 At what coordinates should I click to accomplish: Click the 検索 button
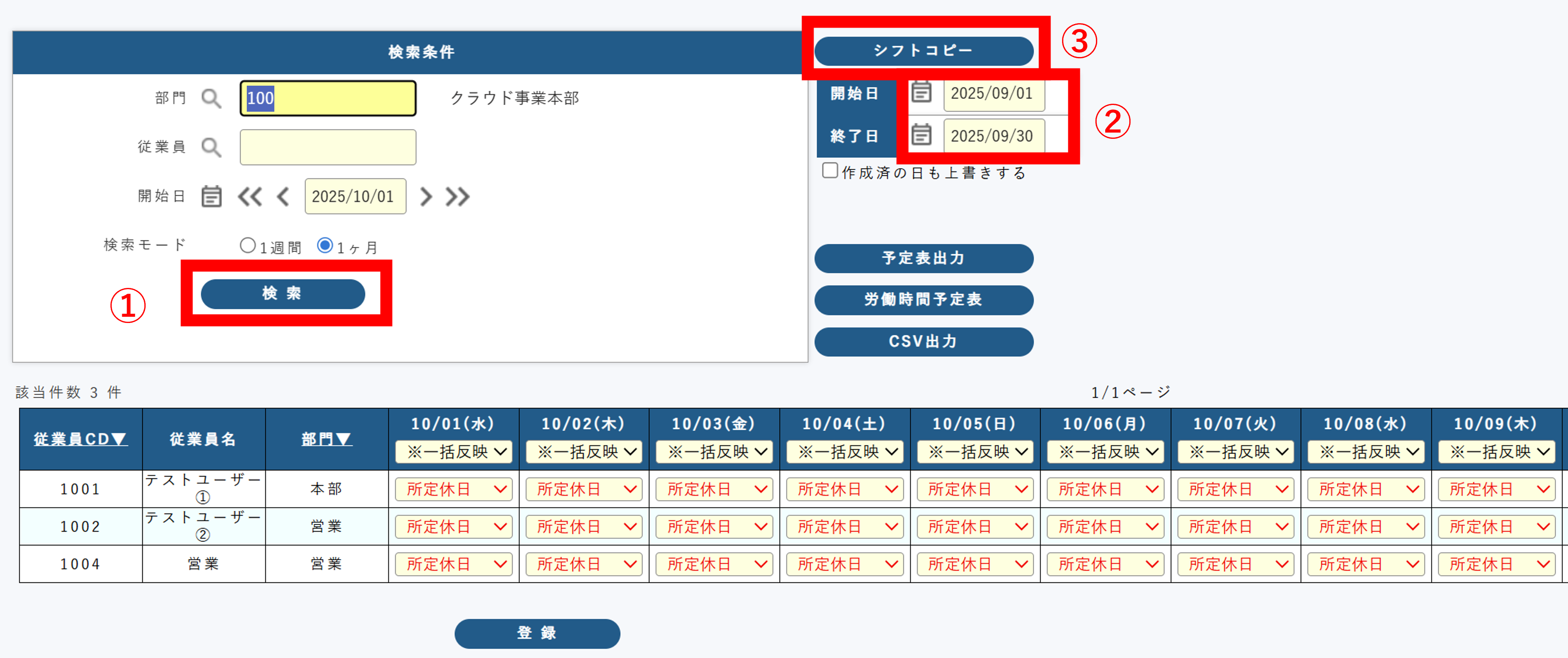coord(283,294)
